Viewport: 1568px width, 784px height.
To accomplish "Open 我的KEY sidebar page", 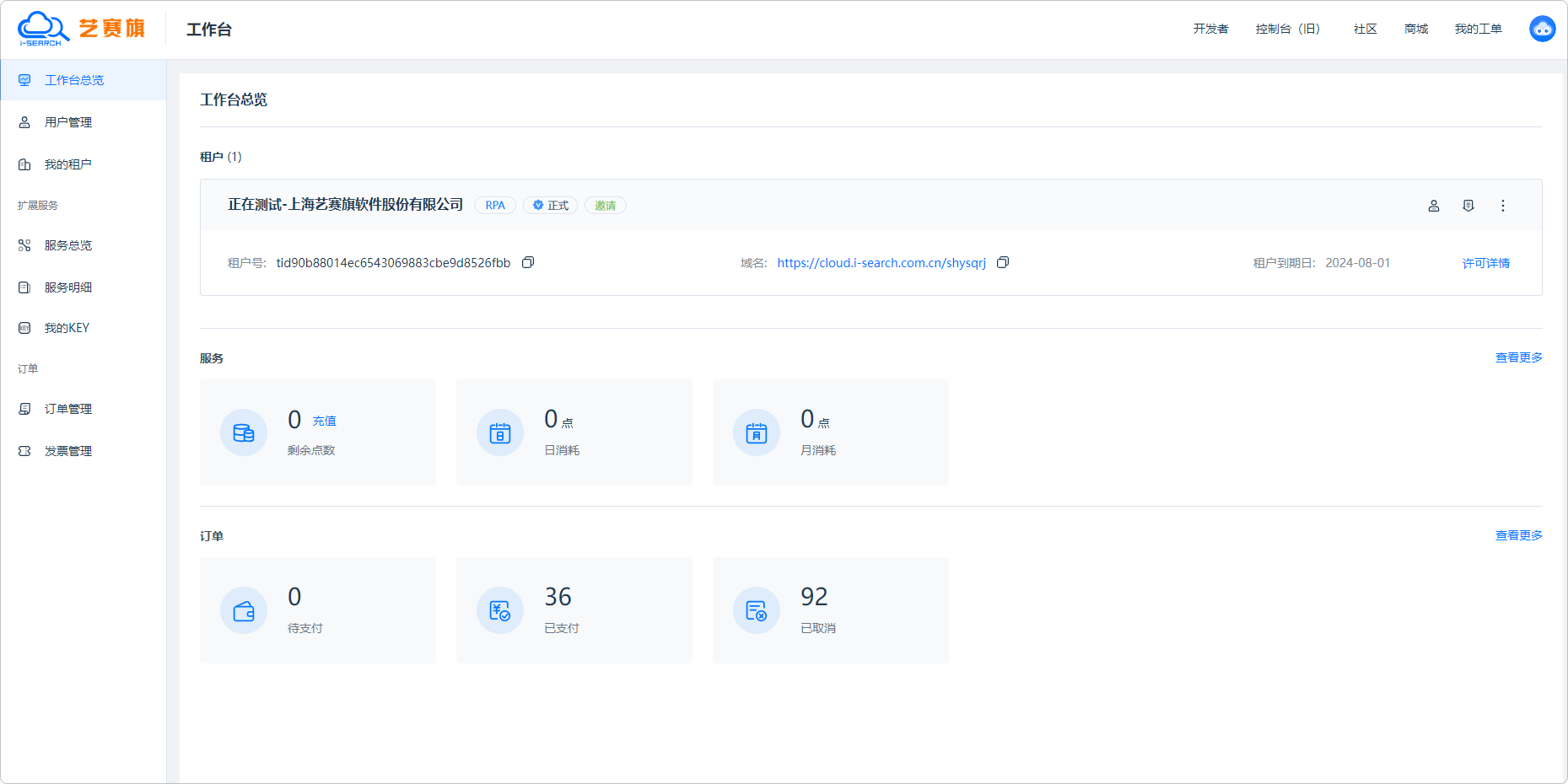I will 67,328.
